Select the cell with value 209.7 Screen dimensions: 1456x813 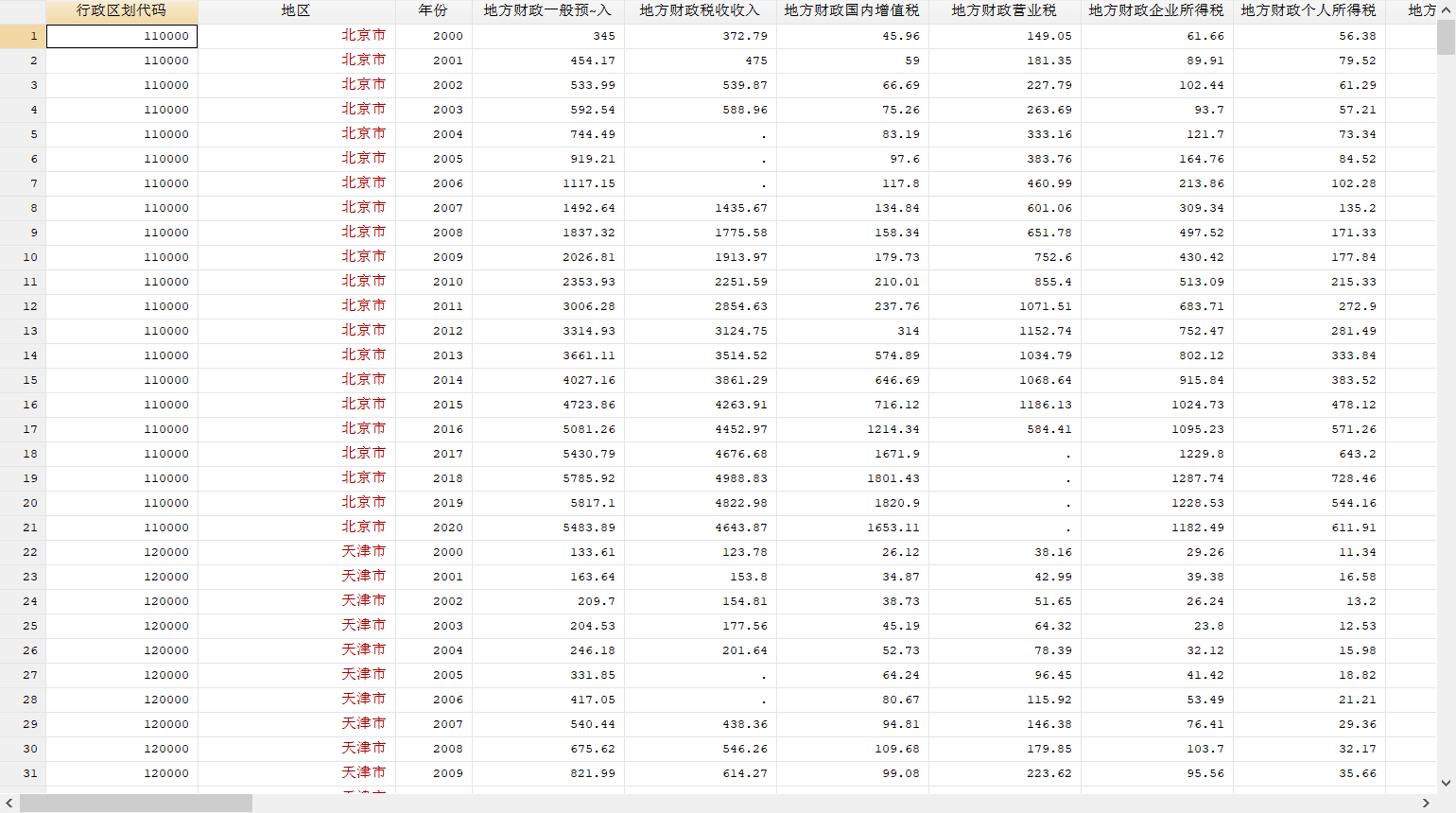coord(548,601)
